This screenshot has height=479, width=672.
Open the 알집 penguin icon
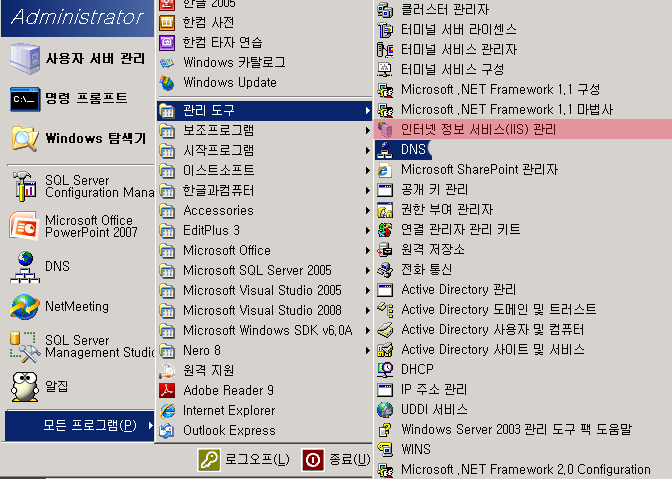pyautogui.click(x=24, y=386)
